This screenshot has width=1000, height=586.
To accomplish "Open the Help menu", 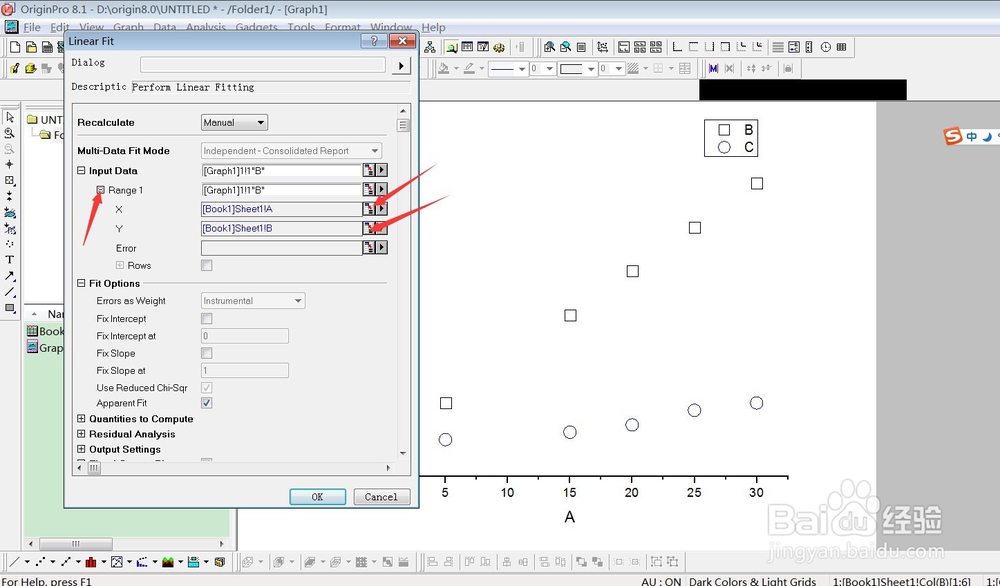I will click(x=433, y=27).
